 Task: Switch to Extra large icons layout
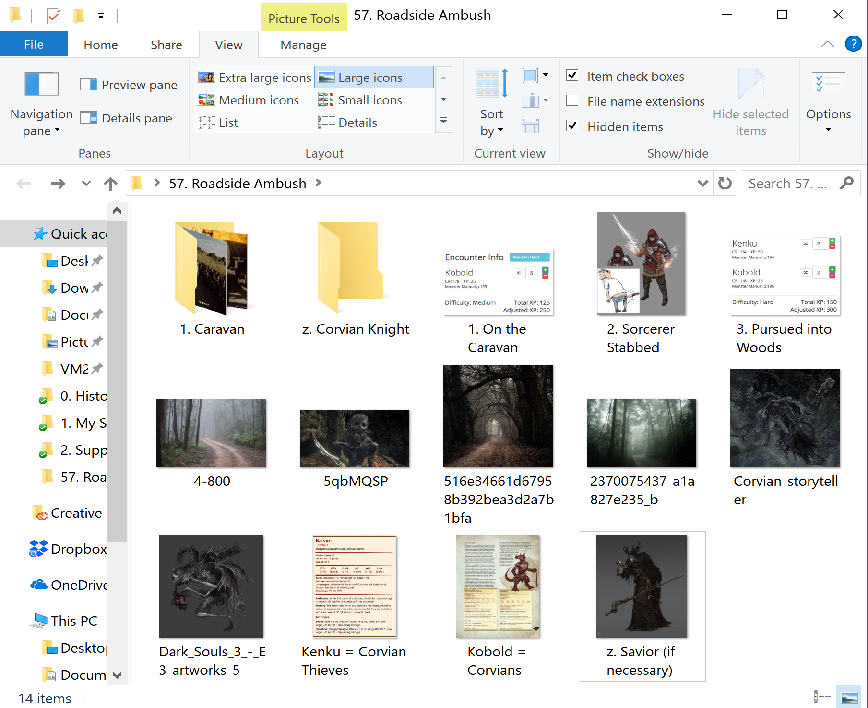tap(255, 77)
